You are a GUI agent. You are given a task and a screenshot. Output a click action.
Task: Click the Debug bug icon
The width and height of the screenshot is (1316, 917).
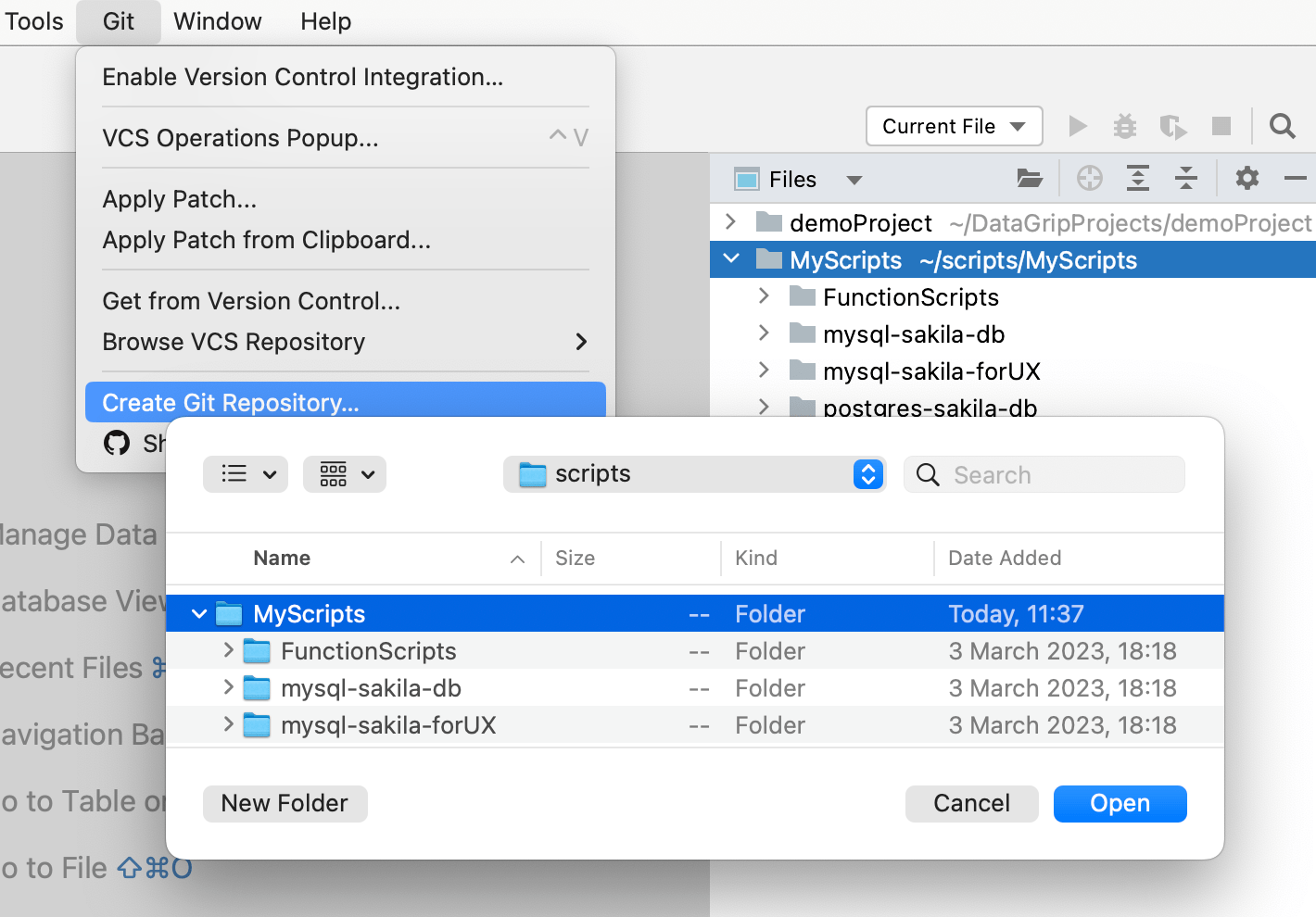pos(1125,126)
